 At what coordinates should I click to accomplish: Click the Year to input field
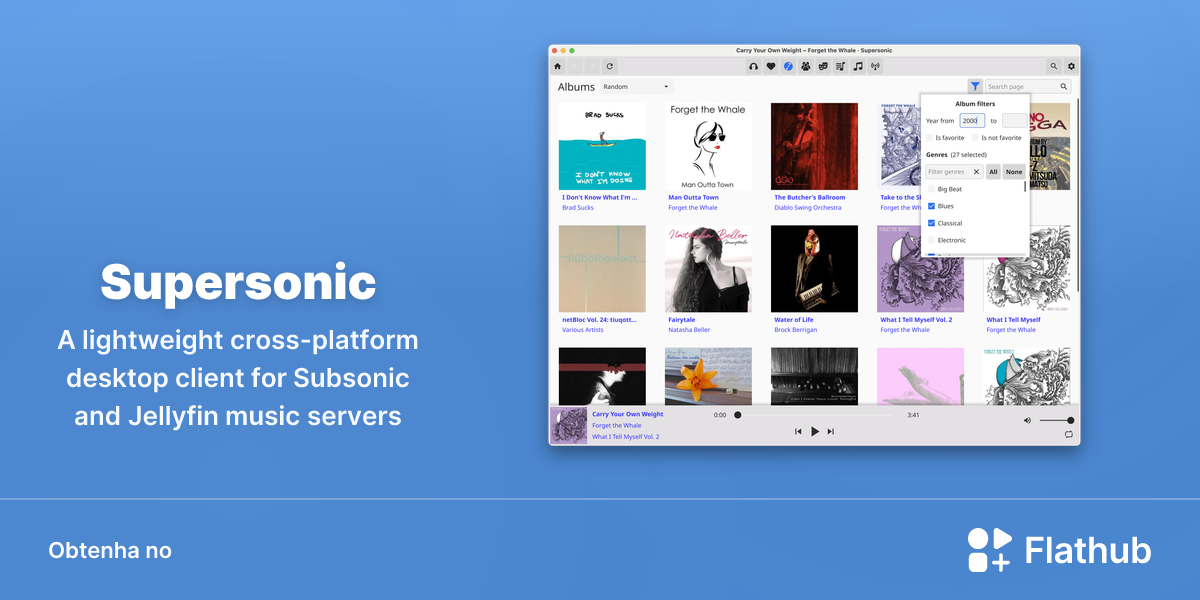coord(1014,120)
